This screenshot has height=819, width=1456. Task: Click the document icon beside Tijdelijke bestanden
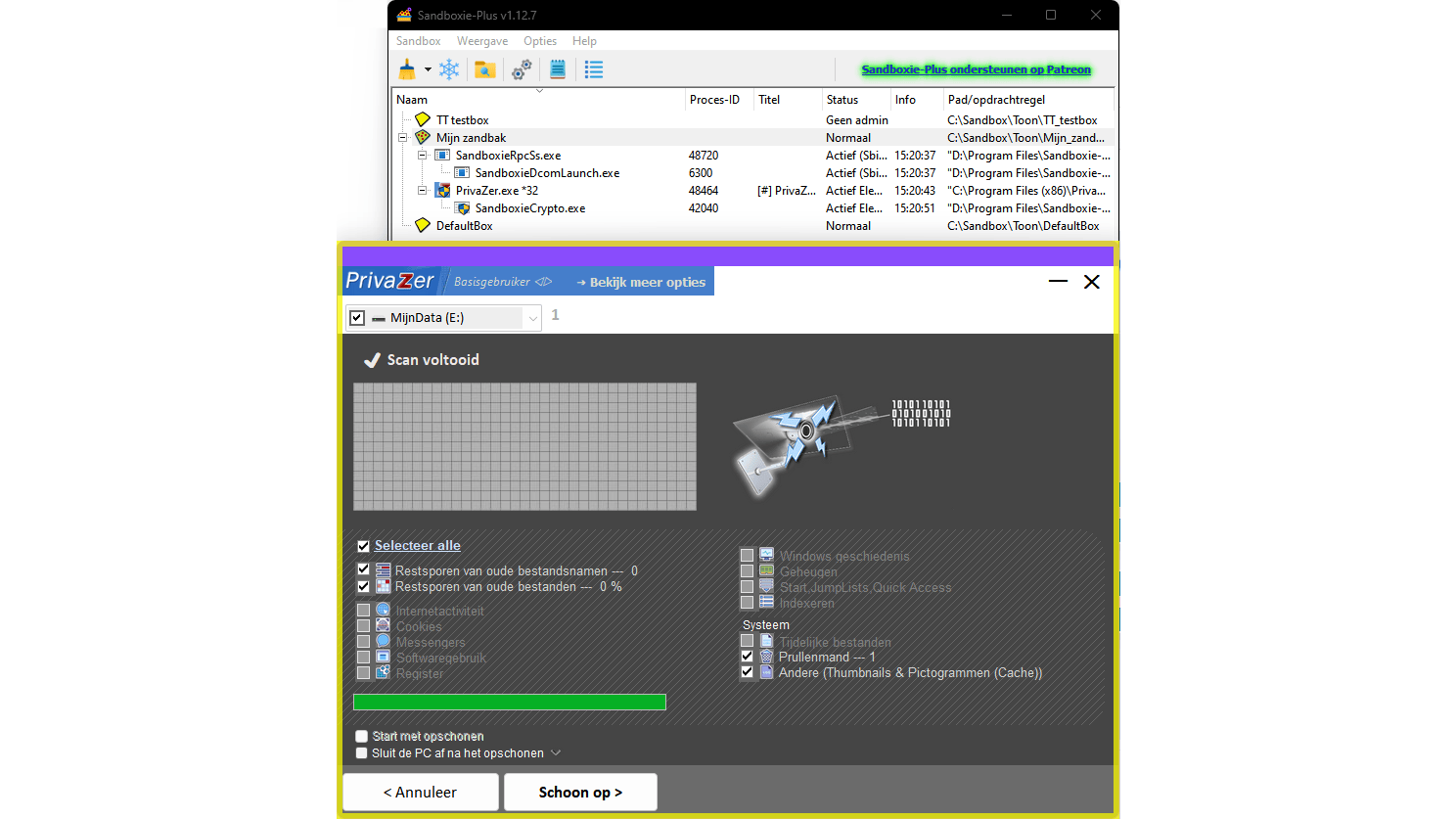767,641
